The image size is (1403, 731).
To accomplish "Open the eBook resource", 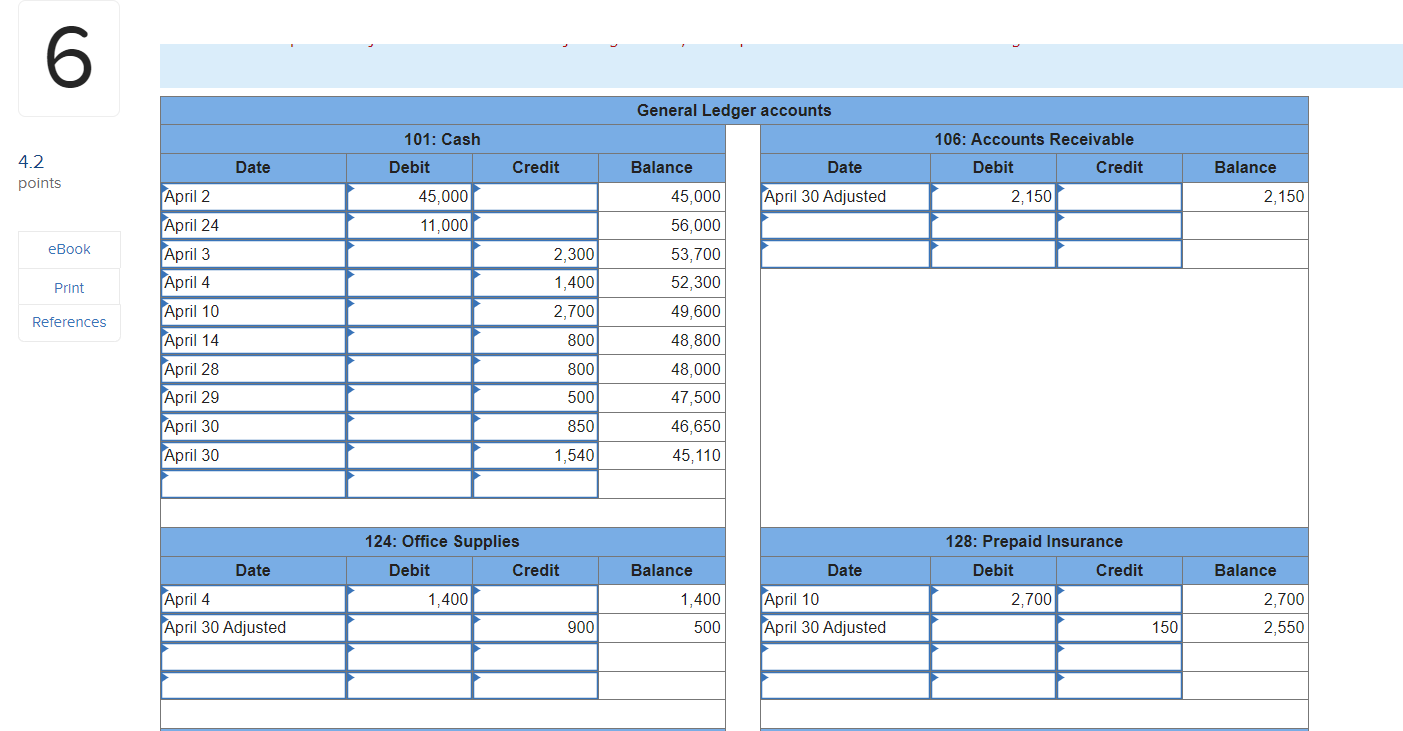I will (x=68, y=249).
